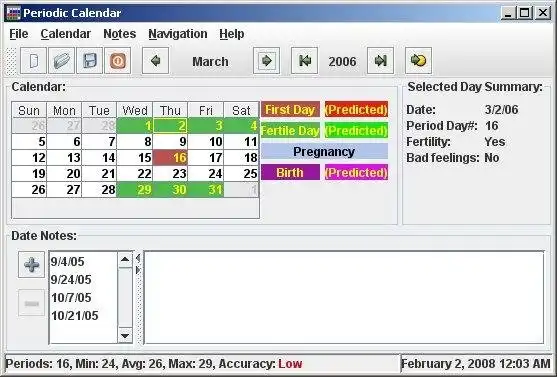Click the Date 3/2/06 summary value
The width and height of the screenshot is (557, 377).
click(x=501, y=110)
